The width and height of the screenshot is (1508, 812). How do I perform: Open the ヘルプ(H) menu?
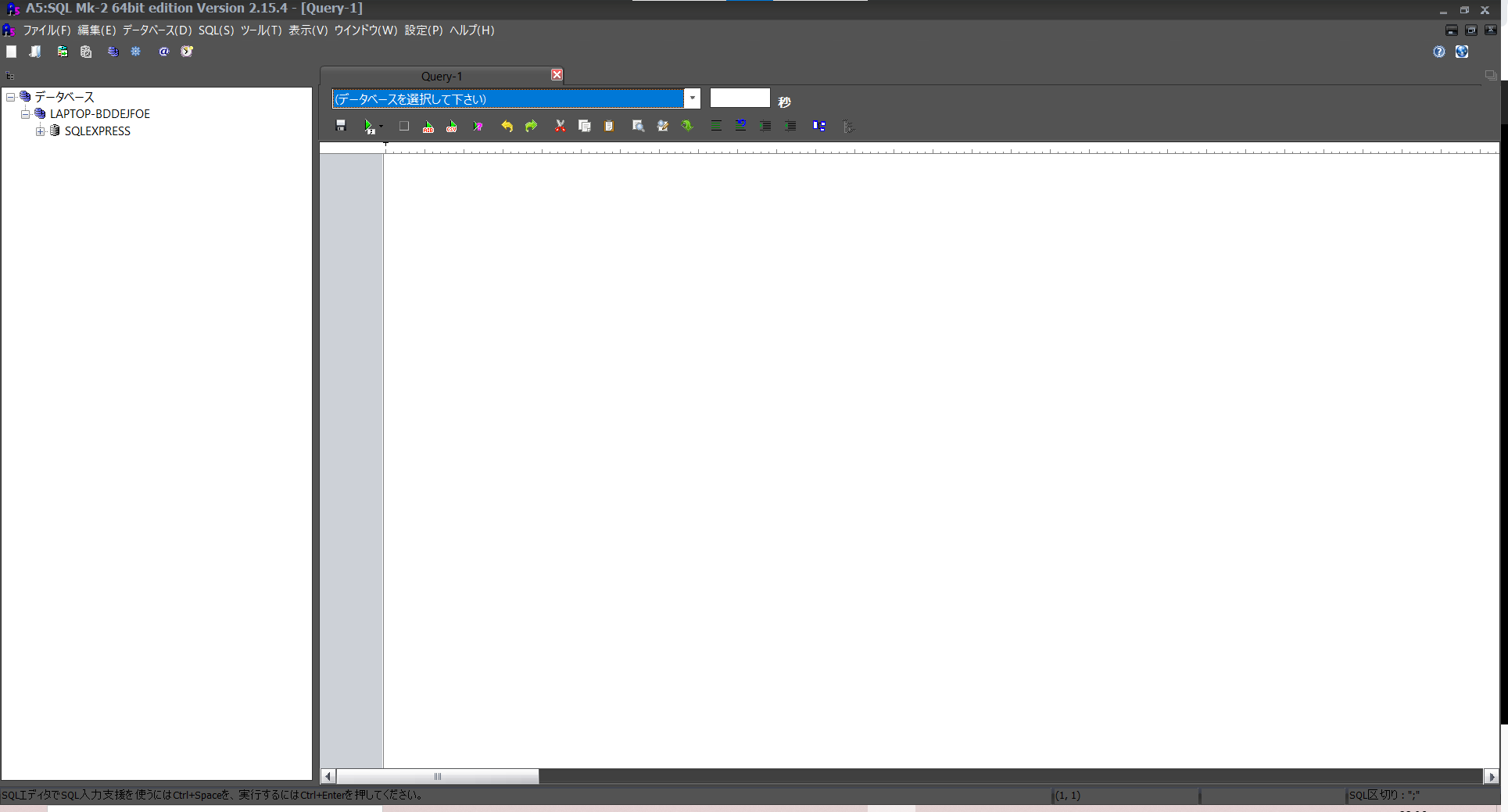pos(472,30)
